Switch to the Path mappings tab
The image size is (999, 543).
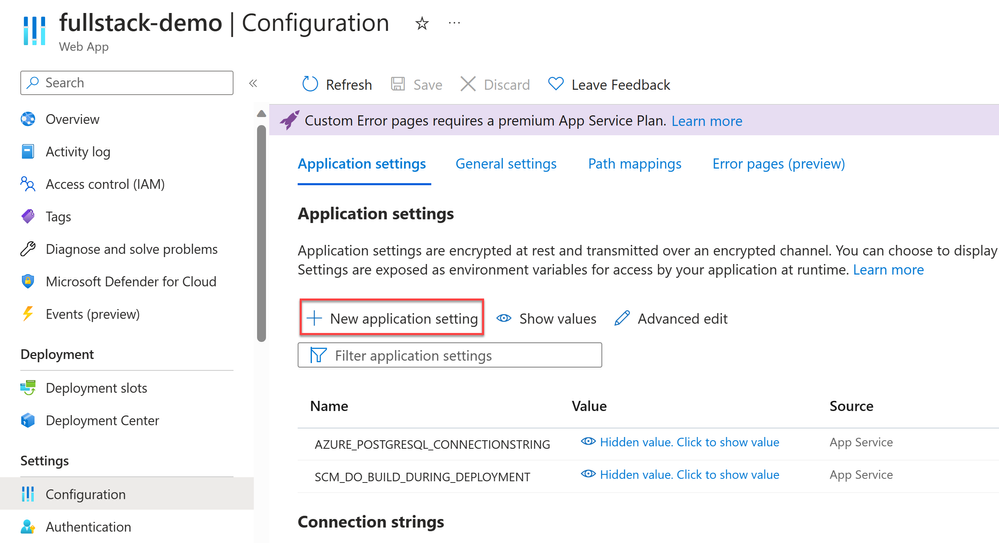click(x=635, y=164)
